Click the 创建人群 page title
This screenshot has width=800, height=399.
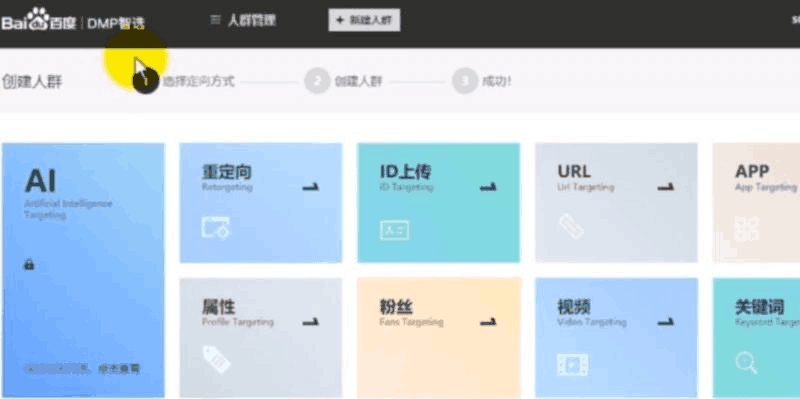(32, 82)
